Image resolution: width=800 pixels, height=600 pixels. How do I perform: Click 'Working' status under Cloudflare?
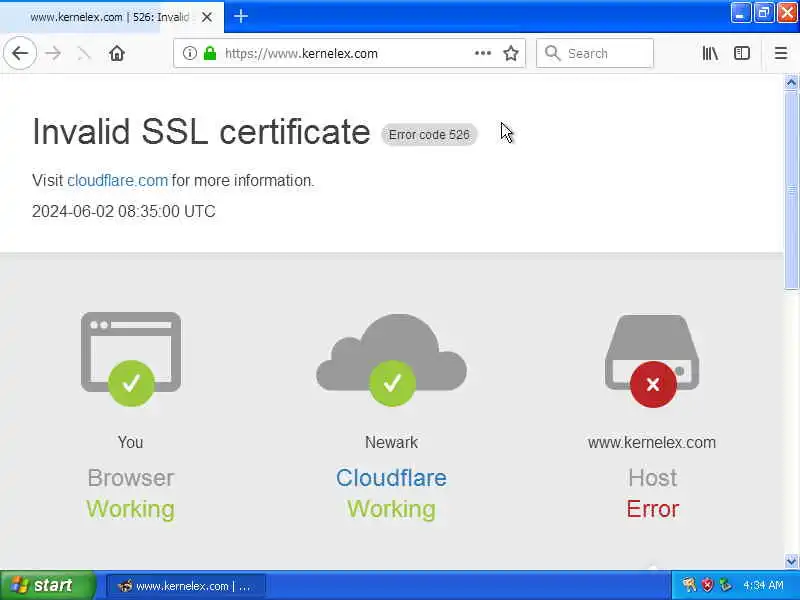tap(391, 509)
